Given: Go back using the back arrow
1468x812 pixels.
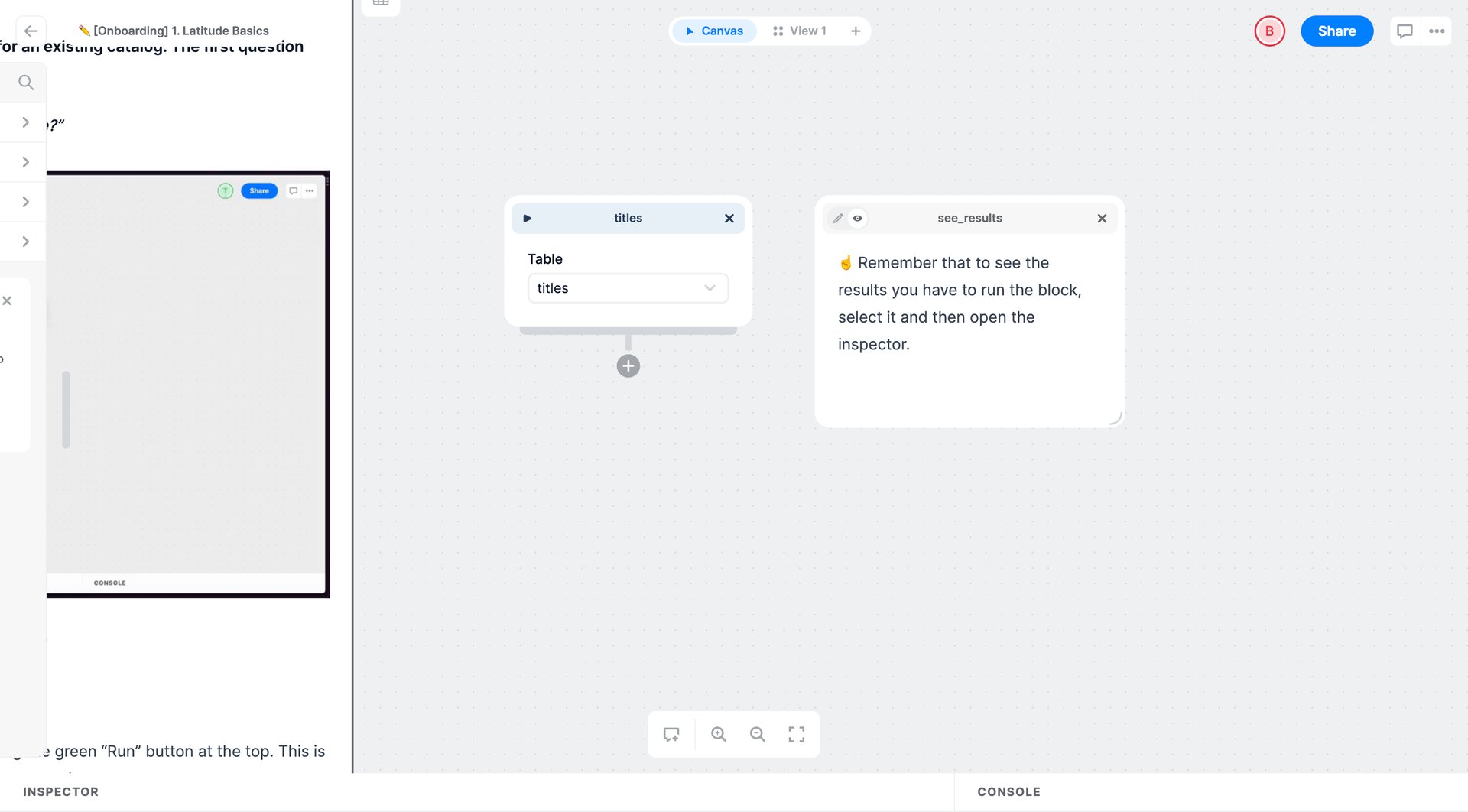Looking at the screenshot, I should point(31,31).
